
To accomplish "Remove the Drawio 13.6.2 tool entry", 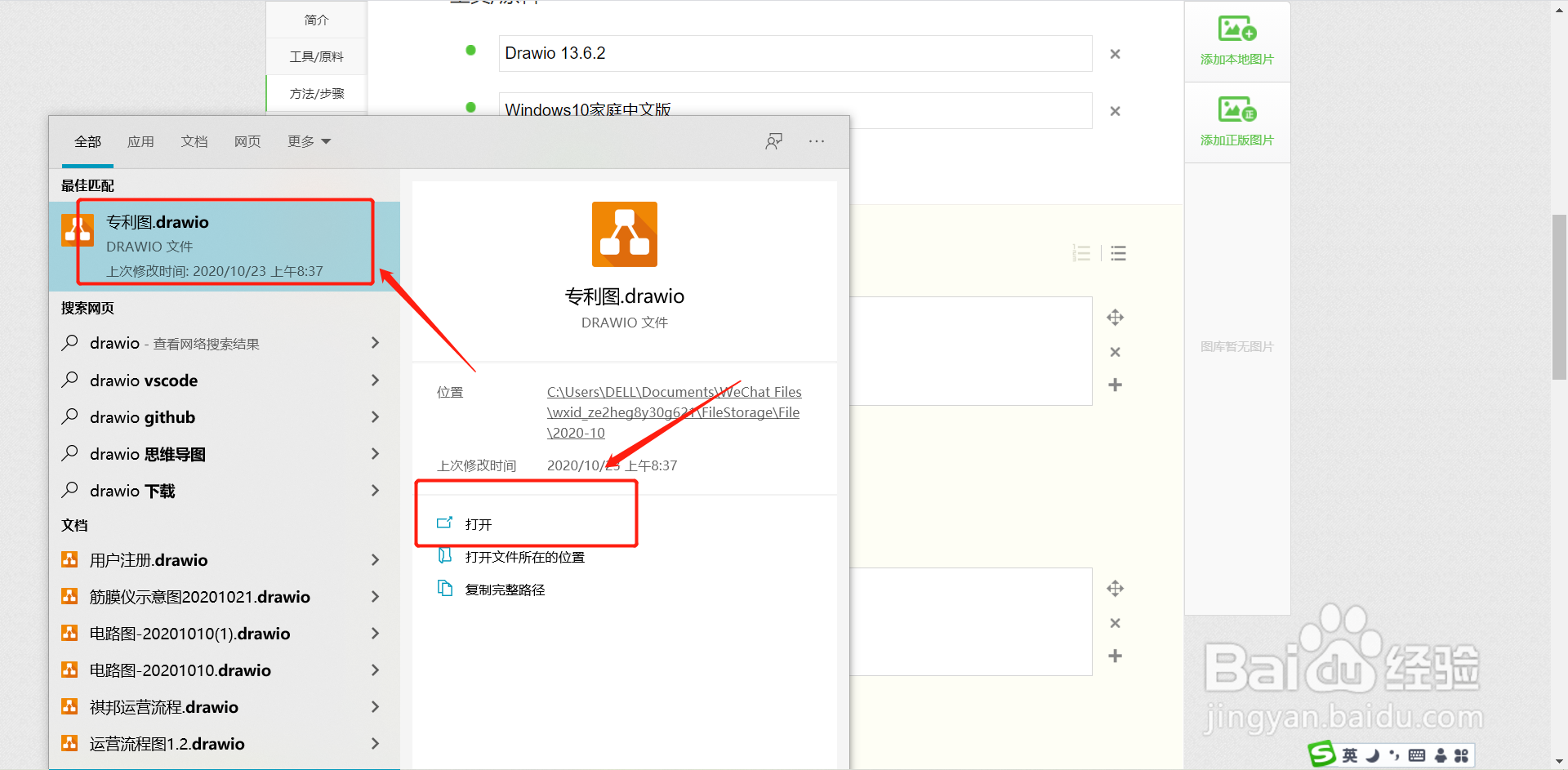I will click(1115, 54).
